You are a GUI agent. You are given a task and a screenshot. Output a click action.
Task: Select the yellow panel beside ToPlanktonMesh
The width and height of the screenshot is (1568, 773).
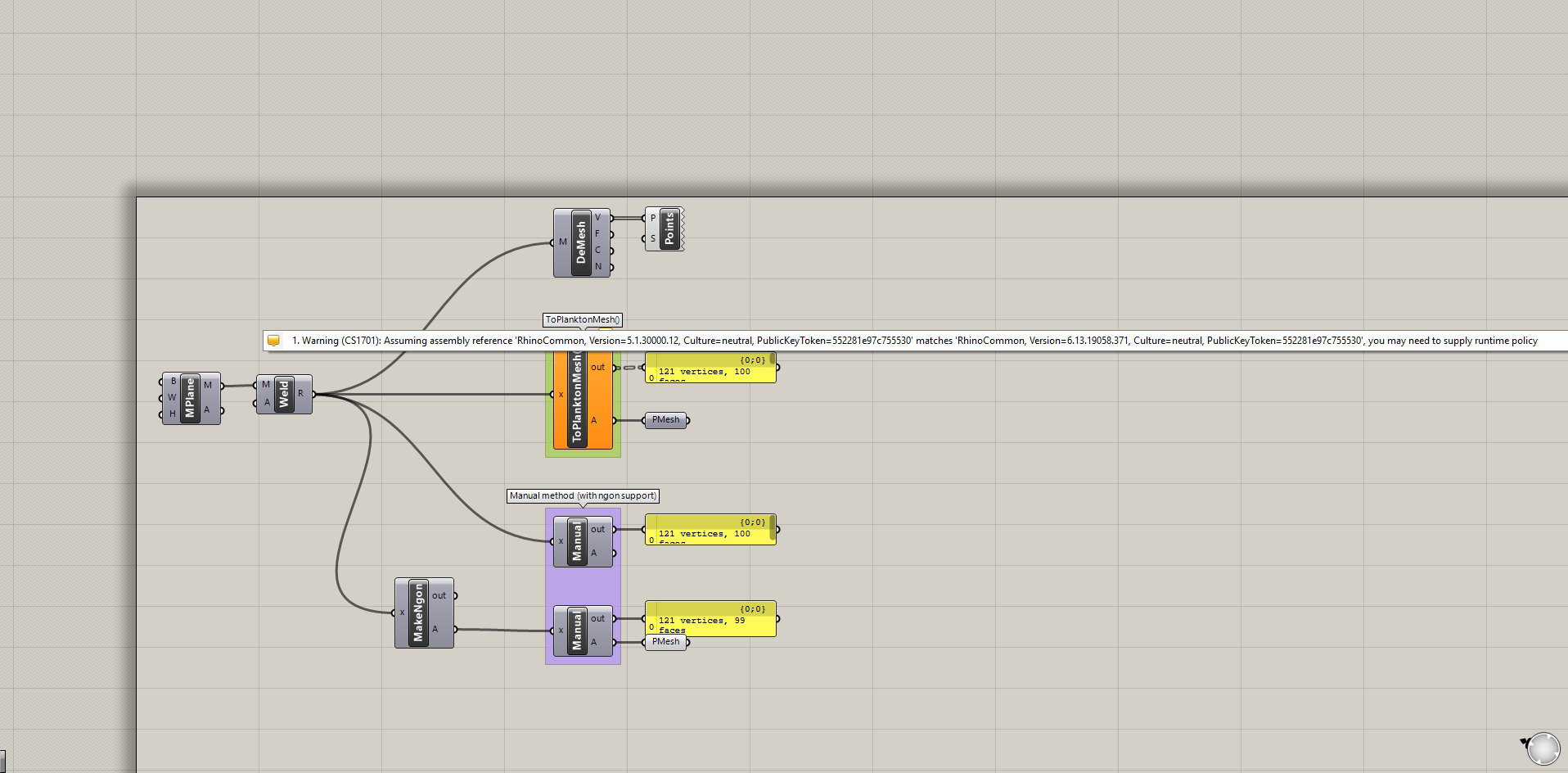(710, 368)
